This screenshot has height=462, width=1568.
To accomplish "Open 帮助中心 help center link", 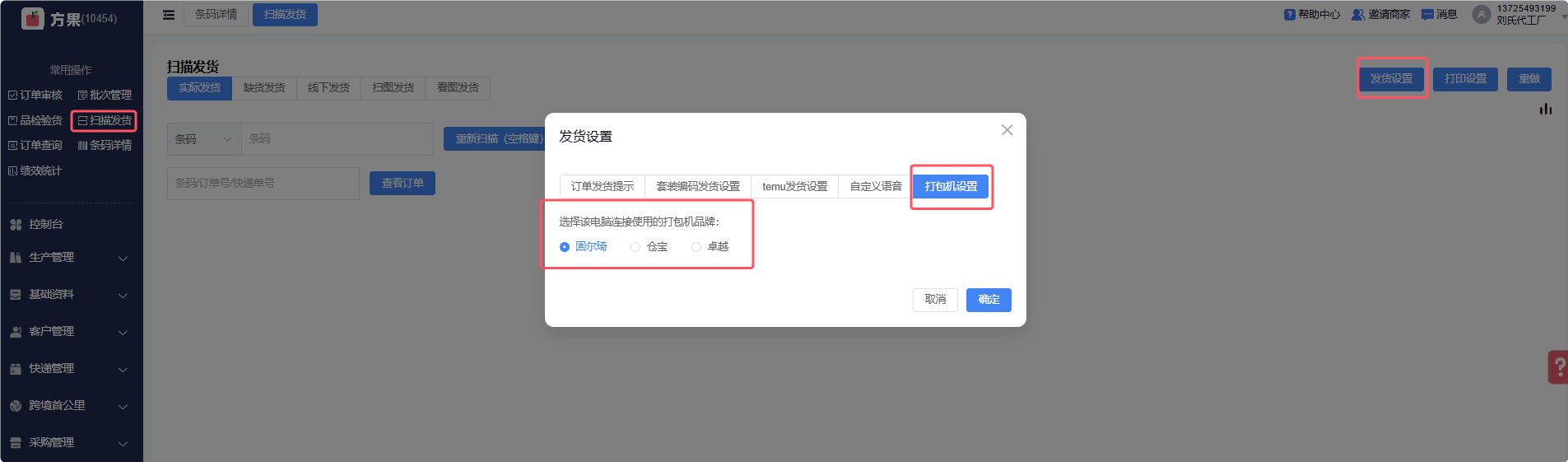I will 1312,15.
